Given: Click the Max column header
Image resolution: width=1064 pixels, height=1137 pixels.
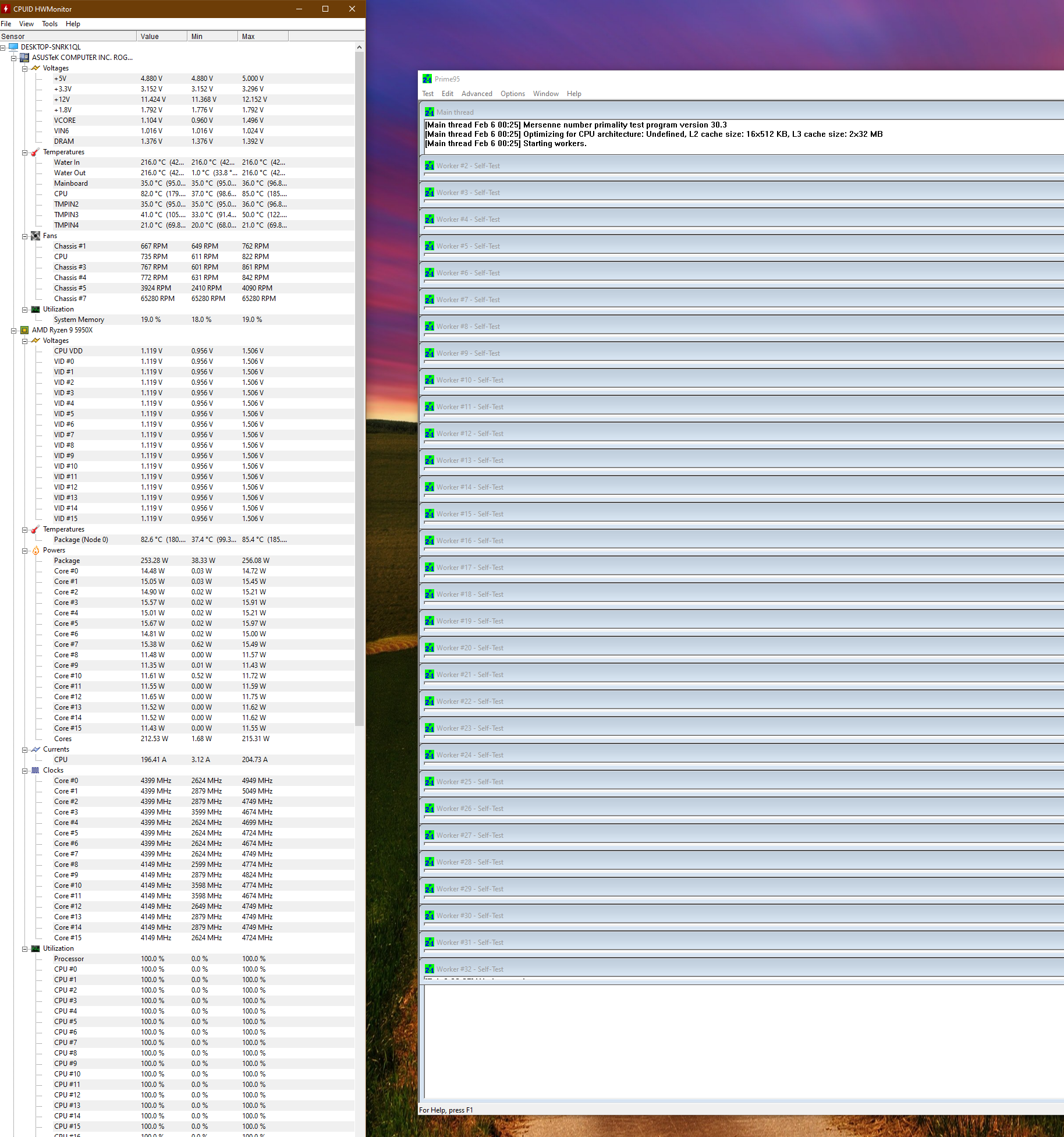Looking at the screenshot, I should (x=263, y=36).
